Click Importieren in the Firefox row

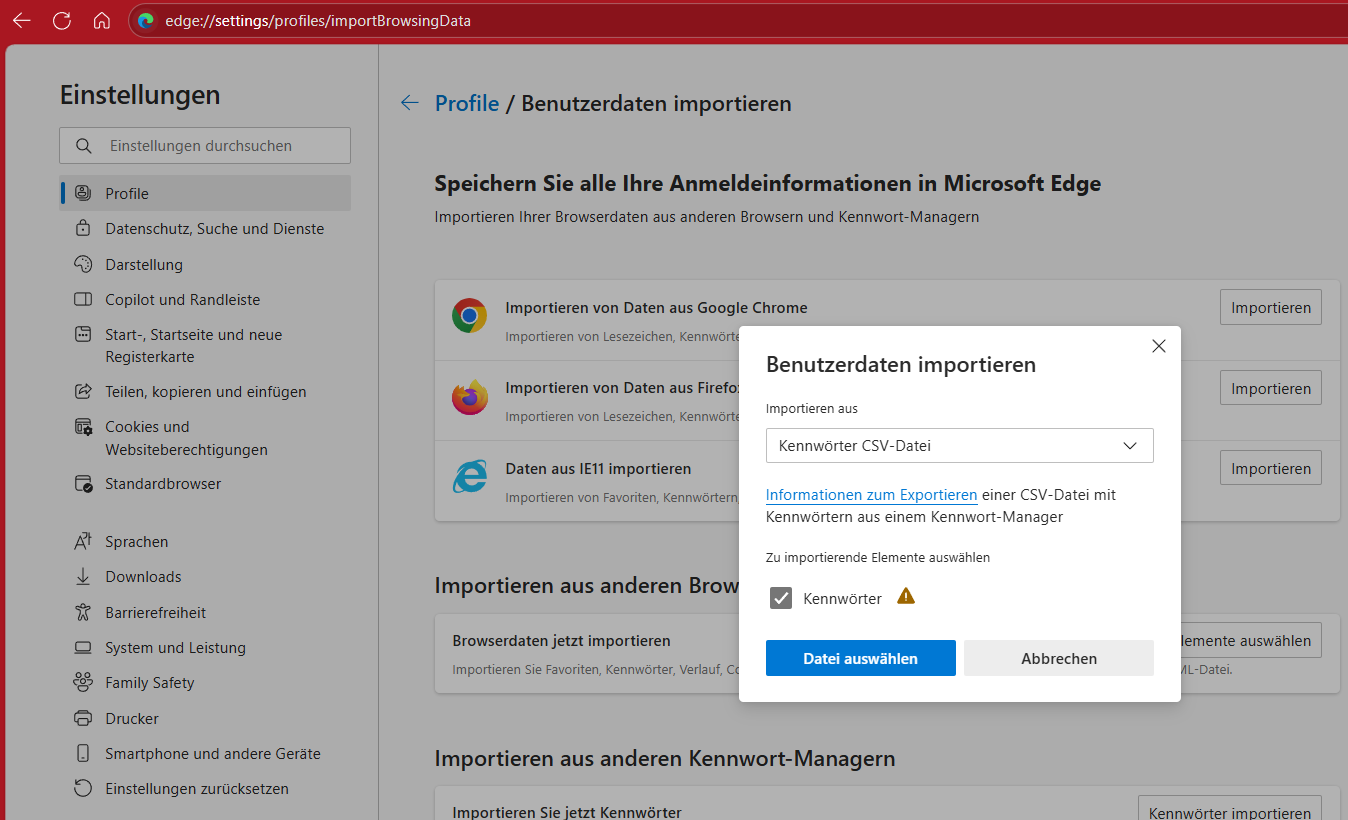(1271, 388)
